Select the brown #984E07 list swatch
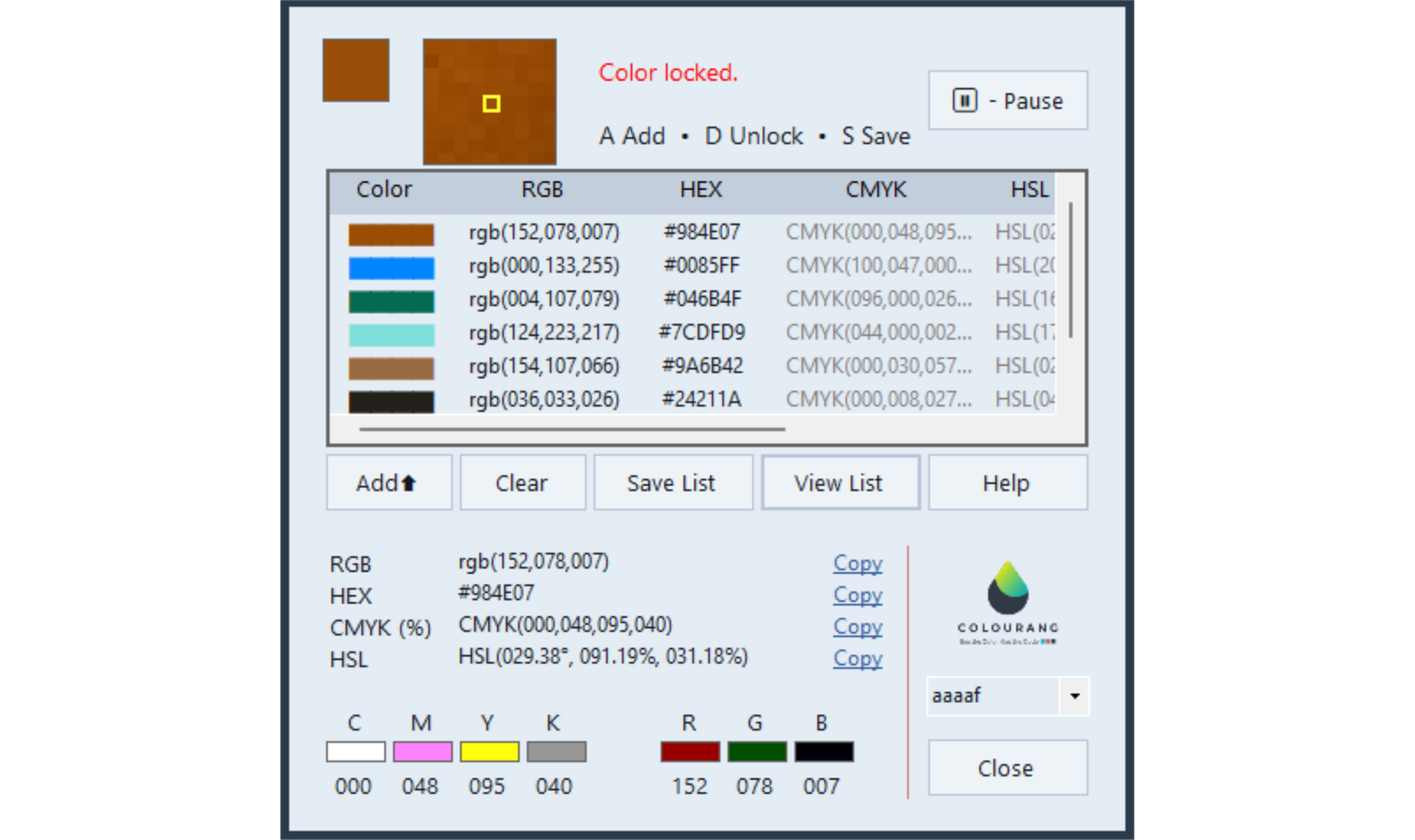This screenshot has height=840, width=1415. [x=391, y=234]
